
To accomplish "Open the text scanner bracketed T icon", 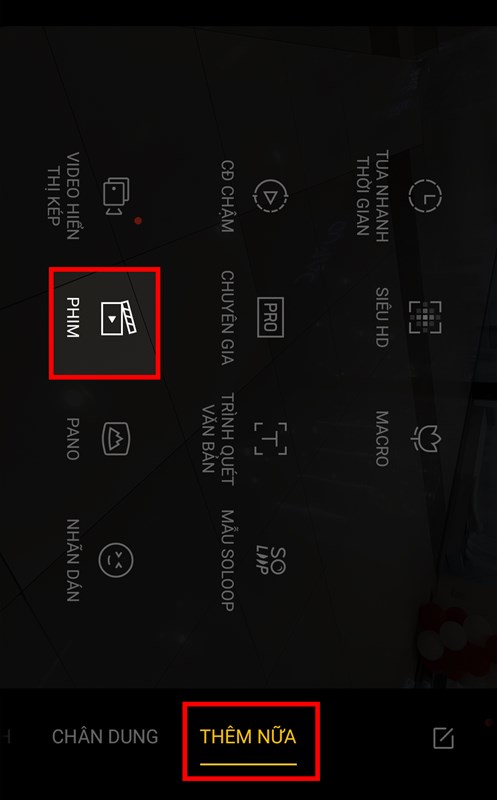I will click(270, 439).
